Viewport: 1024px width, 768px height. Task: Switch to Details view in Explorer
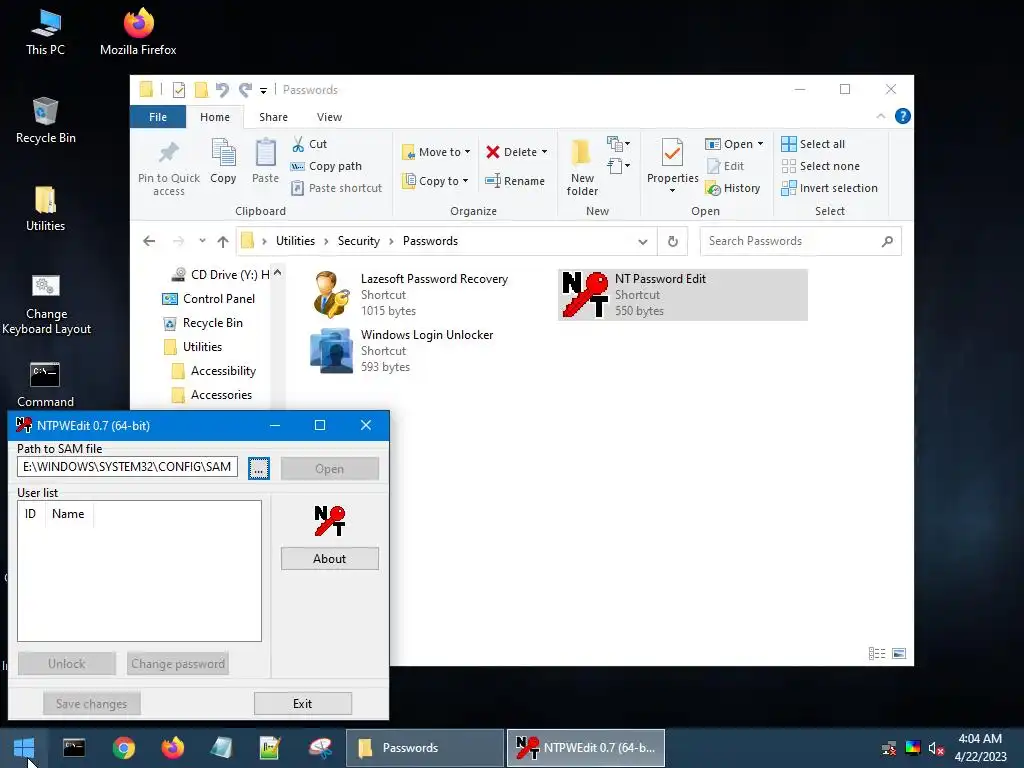coord(877,653)
